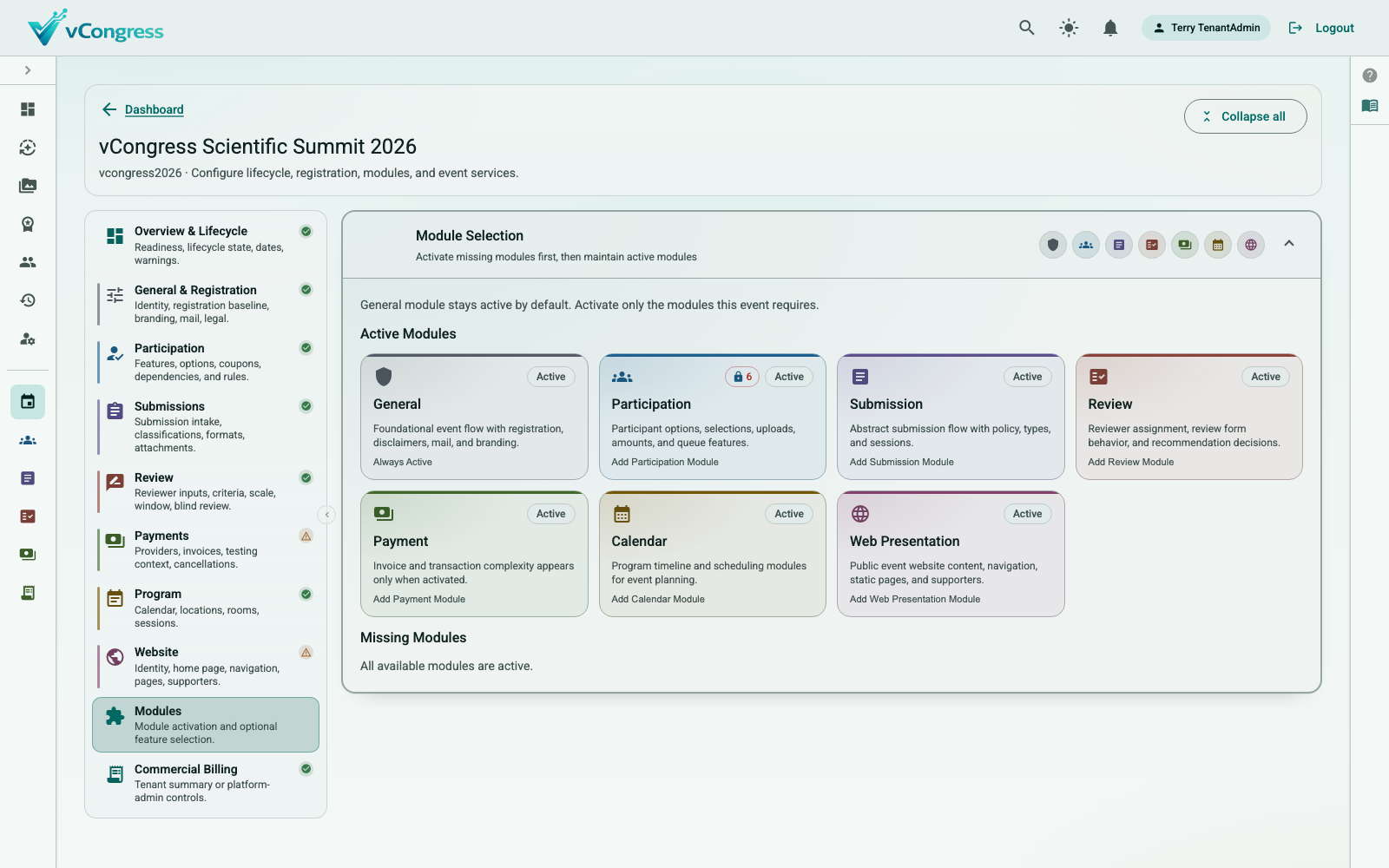
Task: Click Add Web Presentation Module text
Action: click(915, 599)
